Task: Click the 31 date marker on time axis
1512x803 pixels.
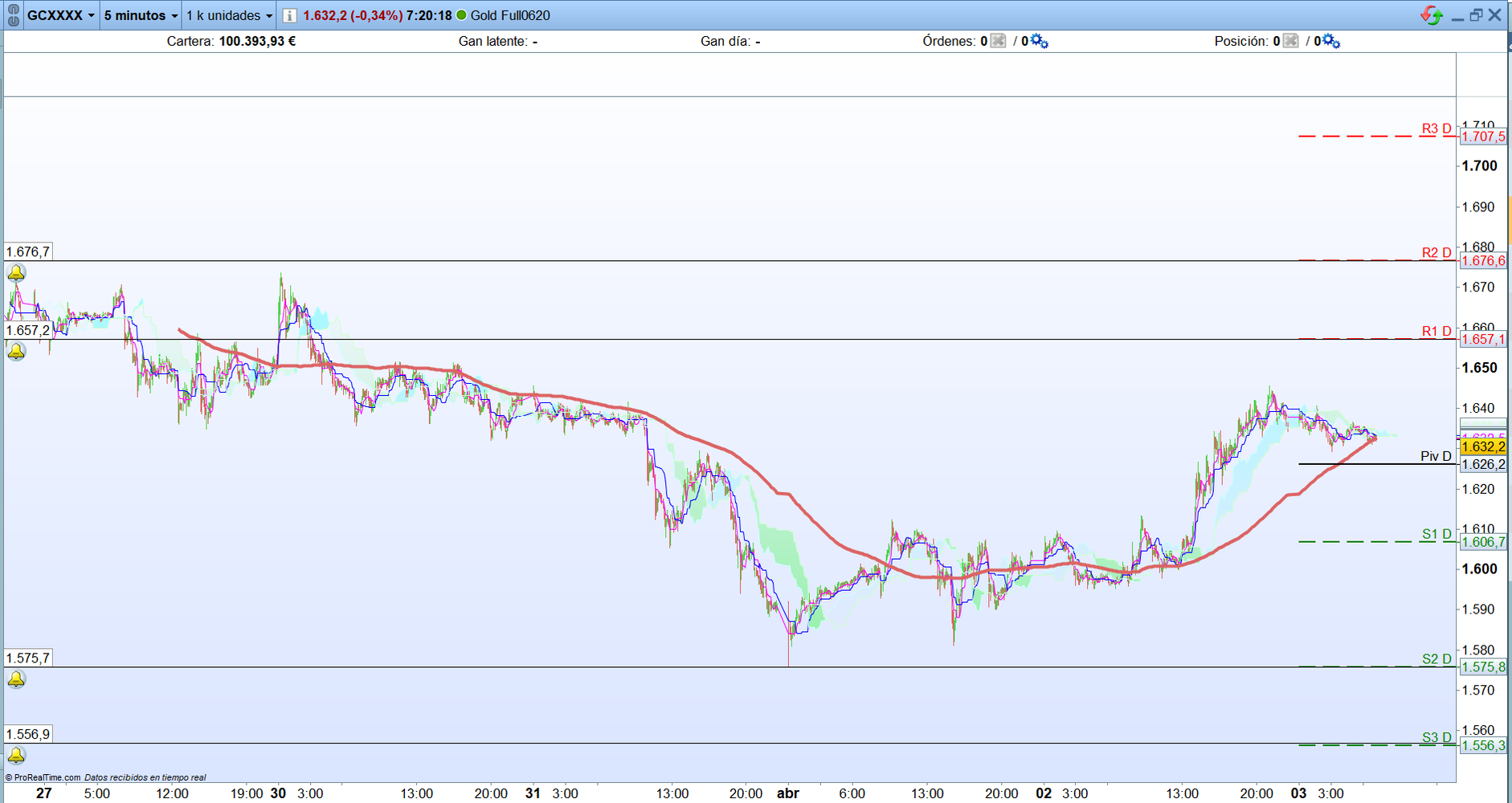Action: [x=533, y=793]
